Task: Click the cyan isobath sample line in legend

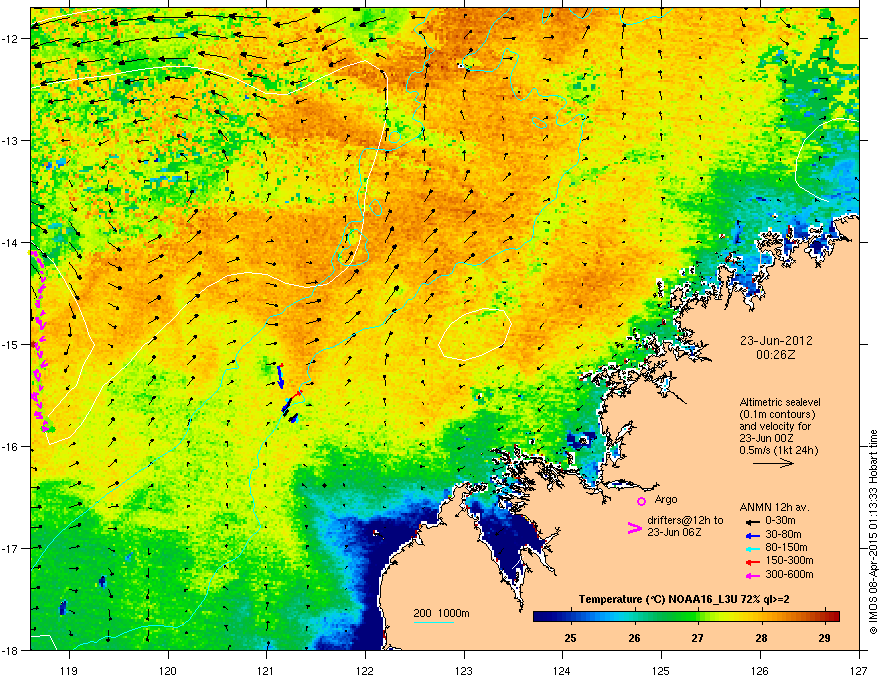Action: (x=433, y=622)
